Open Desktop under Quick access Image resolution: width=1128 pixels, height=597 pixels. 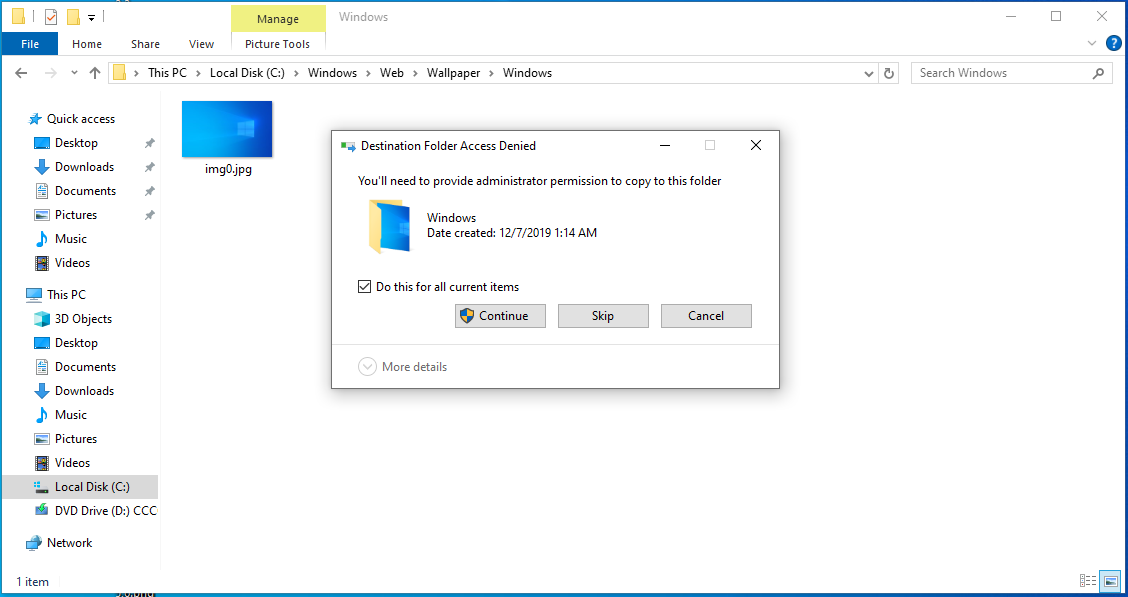pyautogui.click(x=76, y=142)
